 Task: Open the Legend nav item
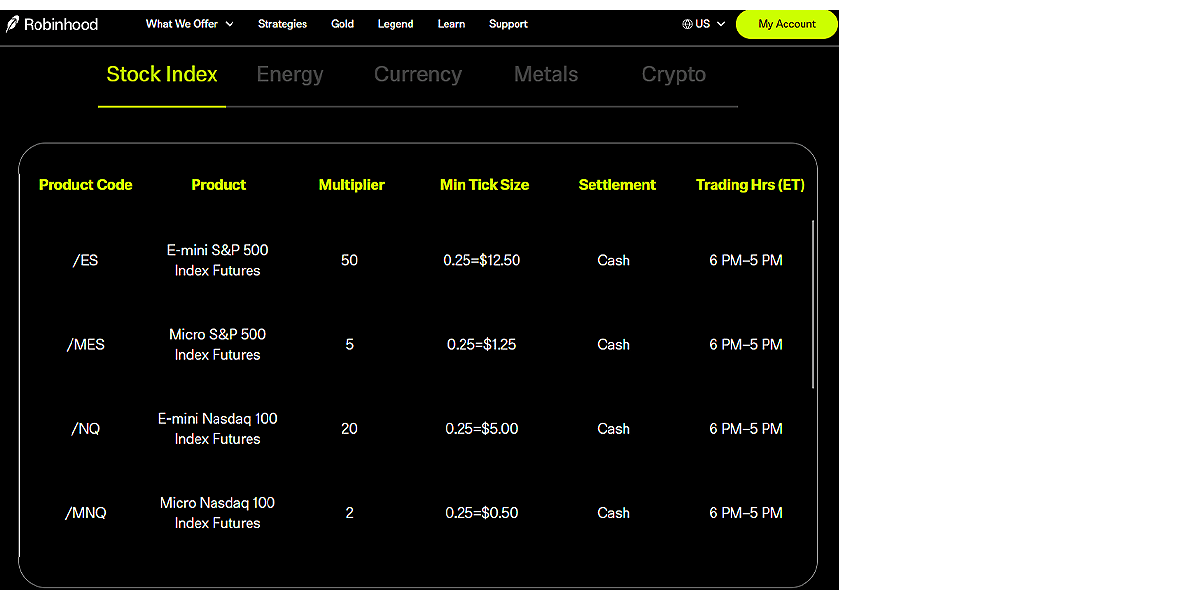[x=395, y=24]
